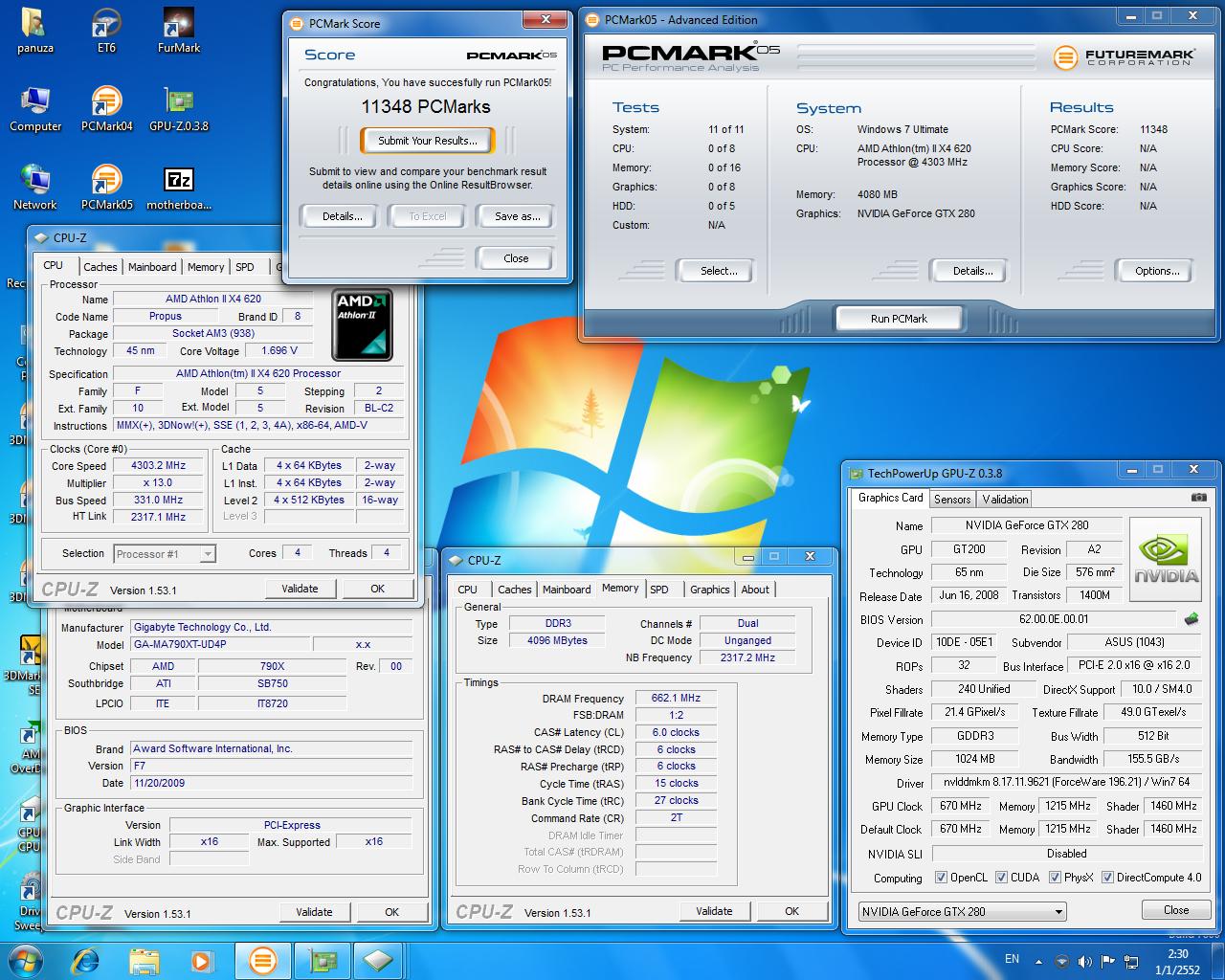Open Internet Explorer from the taskbar
This screenshot has height=980, width=1225.
[x=86, y=960]
